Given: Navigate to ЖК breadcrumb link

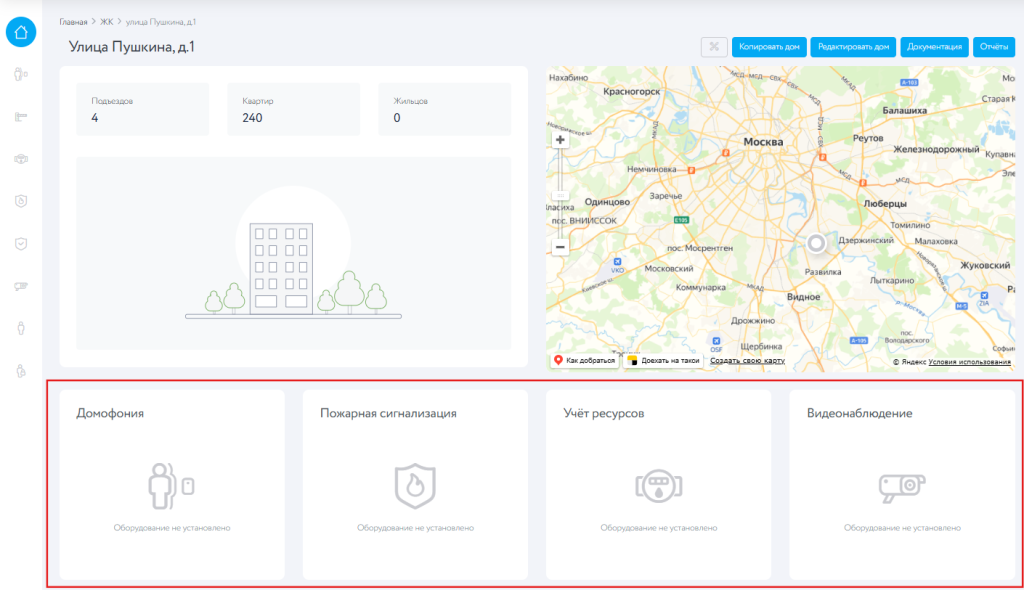Looking at the screenshot, I should [x=106, y=20].
